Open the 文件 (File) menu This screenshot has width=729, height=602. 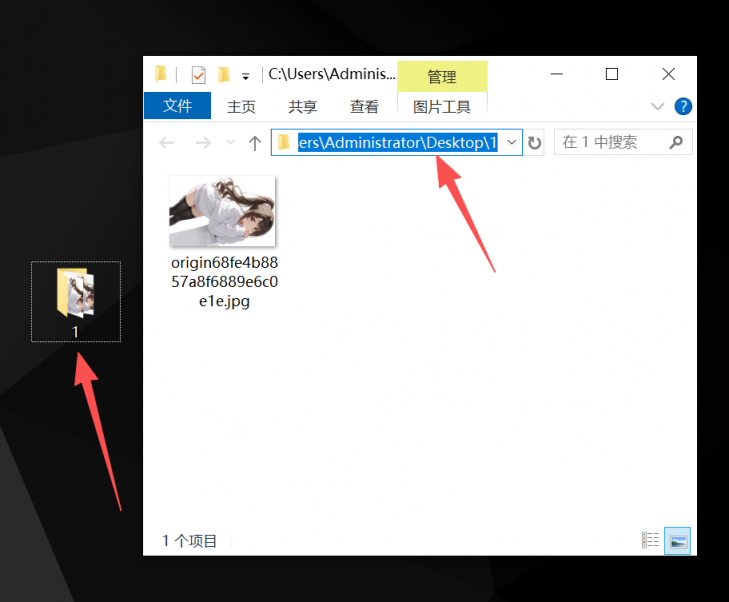177,106
